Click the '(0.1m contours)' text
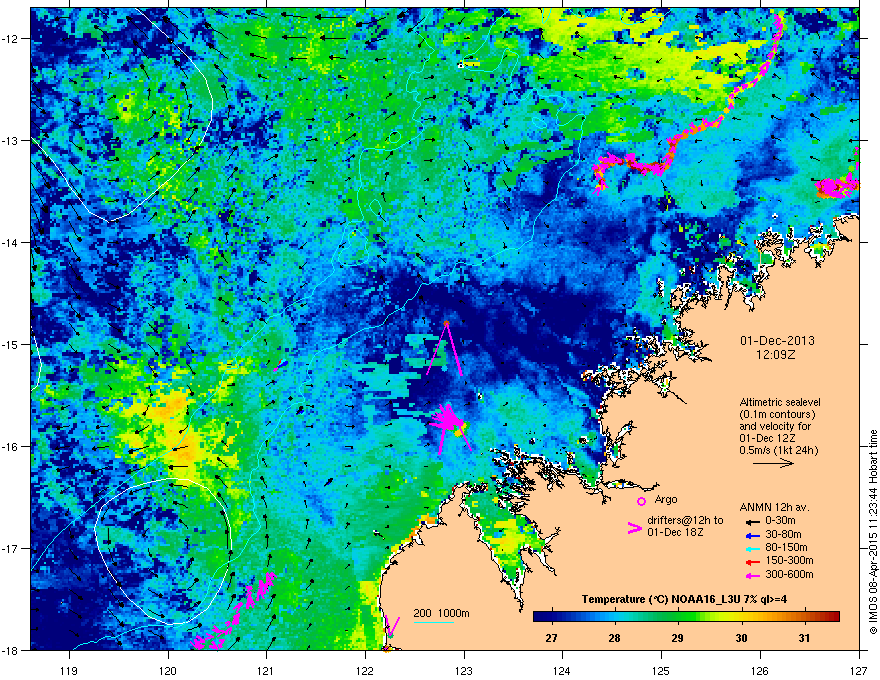The width and height of the screenshot is (880, 680). coord(777,415)
